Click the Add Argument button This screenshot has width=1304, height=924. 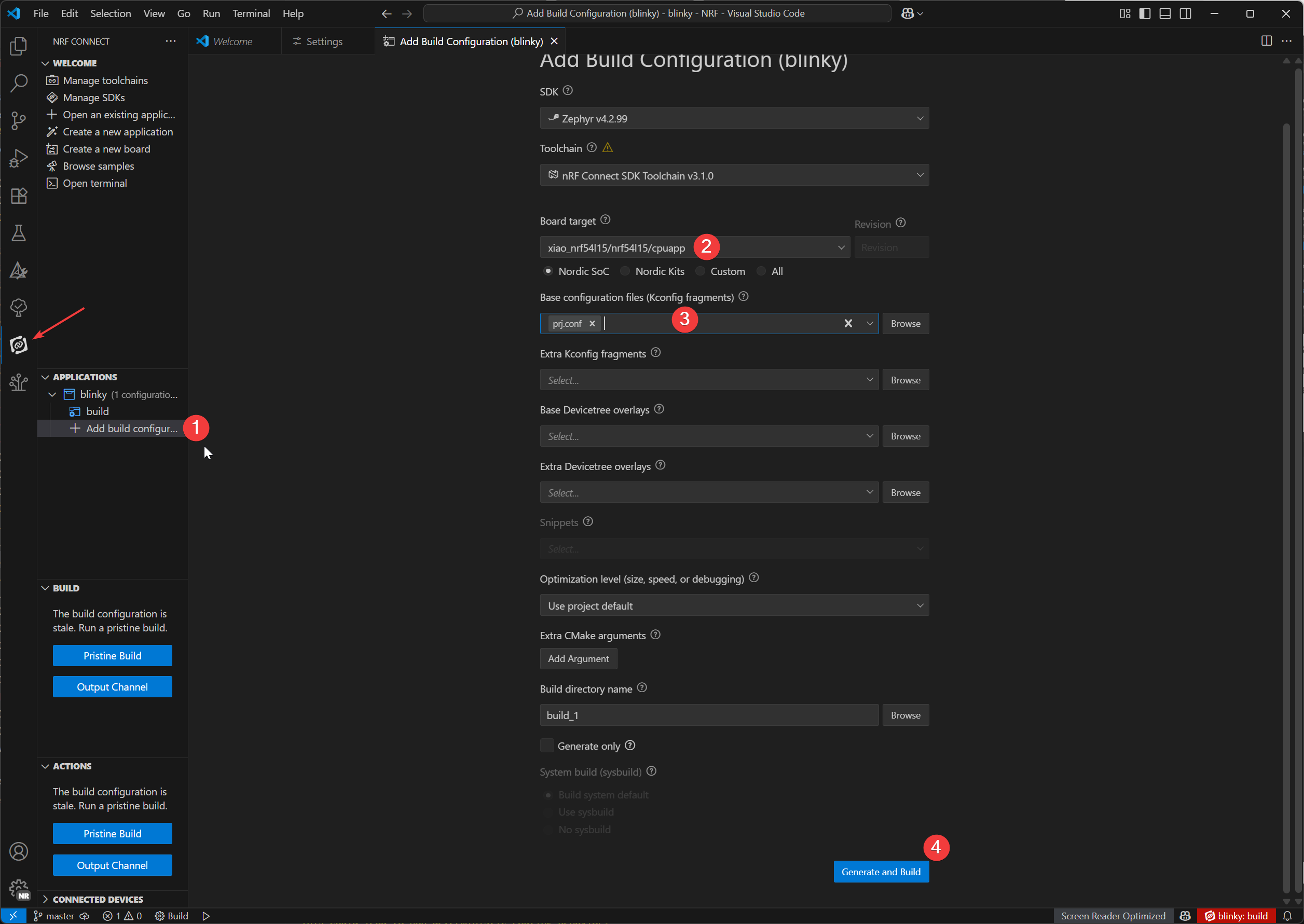click(578, 658)
